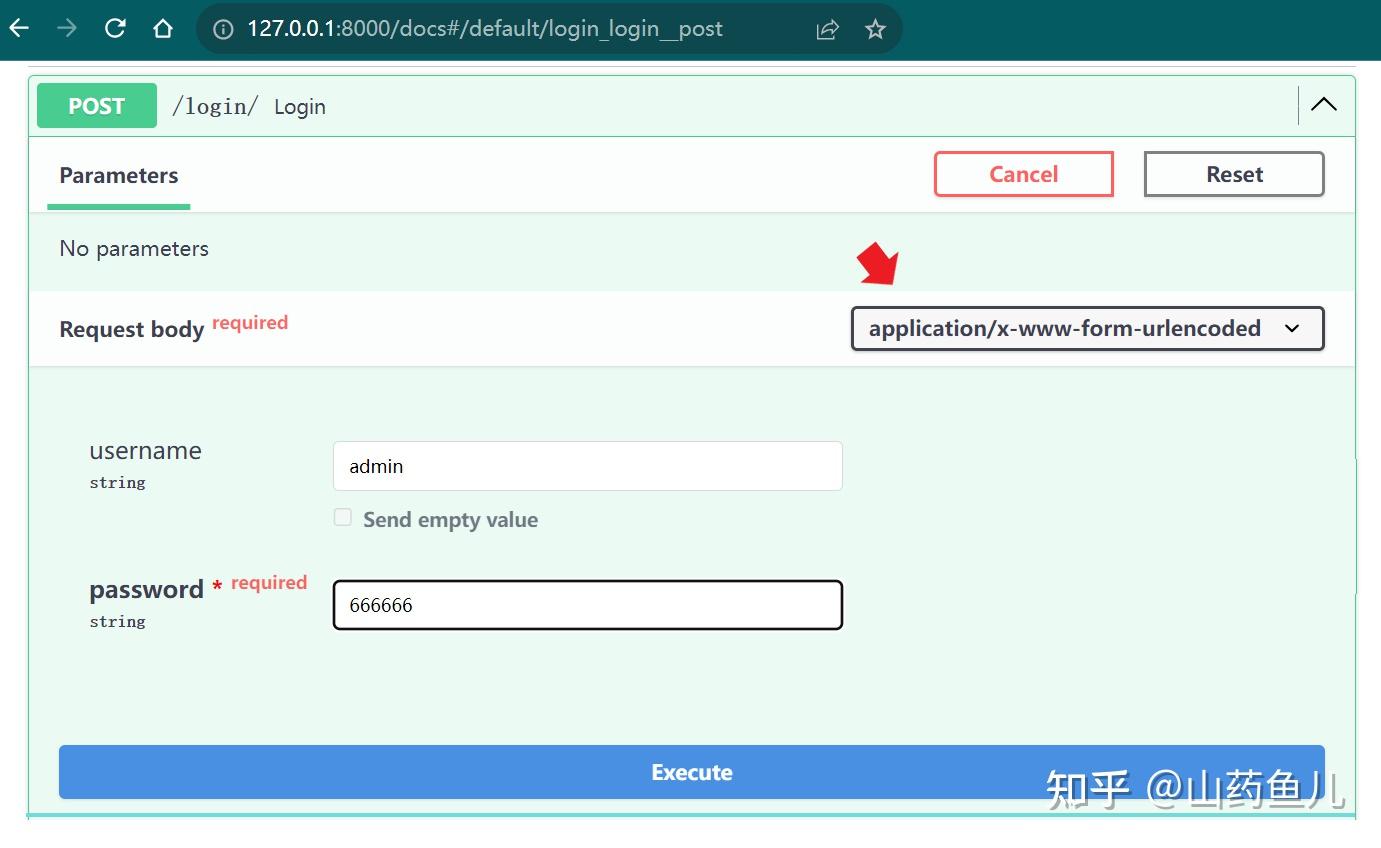
Task: Click the username input containing admin
Action: [x=587, y=465]
